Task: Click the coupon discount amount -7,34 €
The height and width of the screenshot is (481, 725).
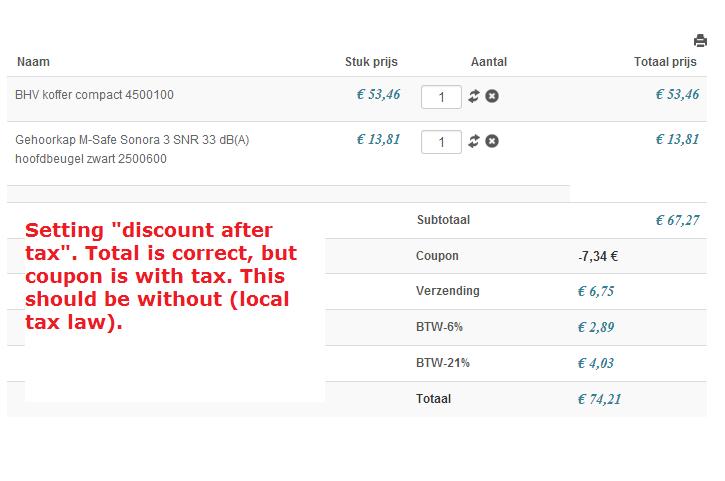Action: pyautogui.click(x=598, y=256)
